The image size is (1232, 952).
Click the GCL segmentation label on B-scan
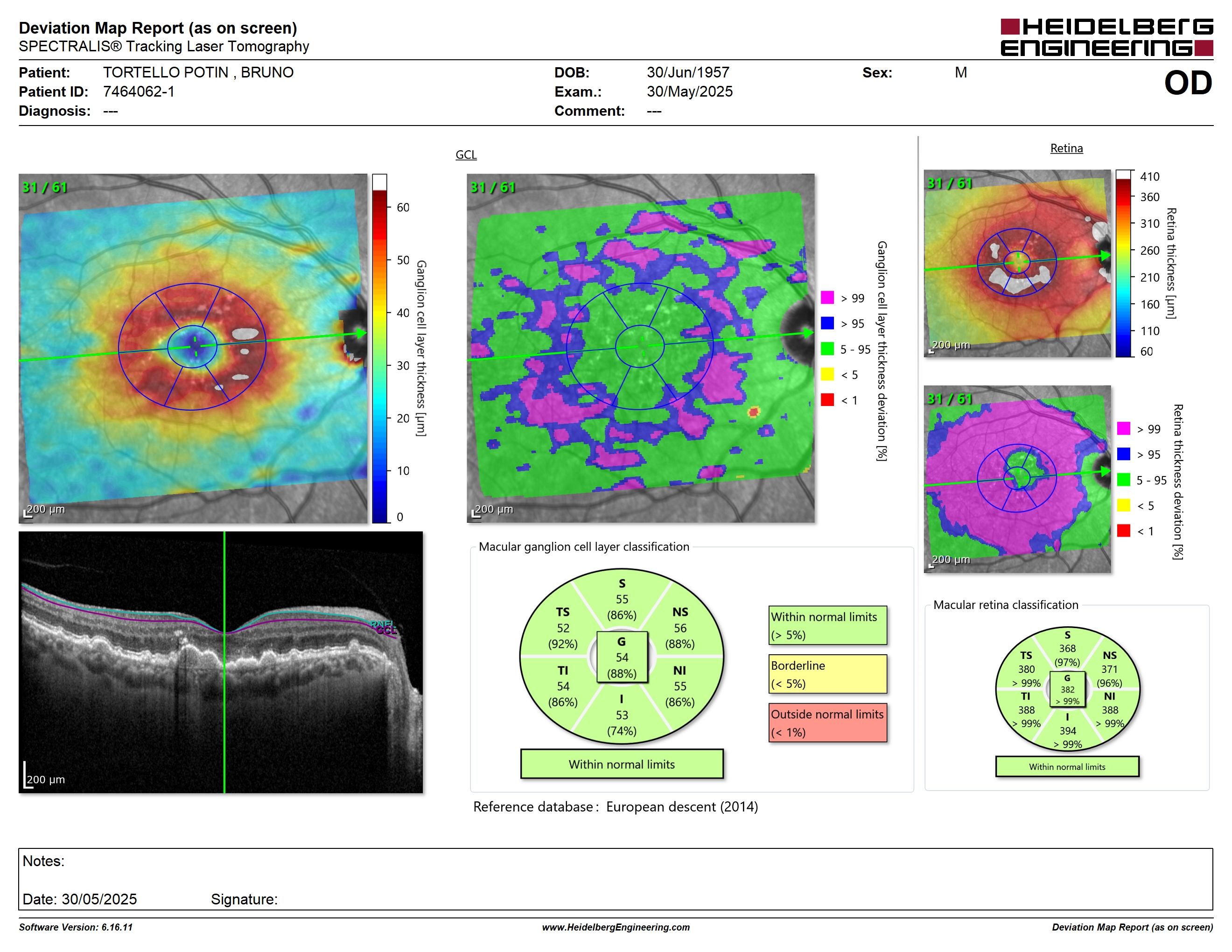pos(386,630)
